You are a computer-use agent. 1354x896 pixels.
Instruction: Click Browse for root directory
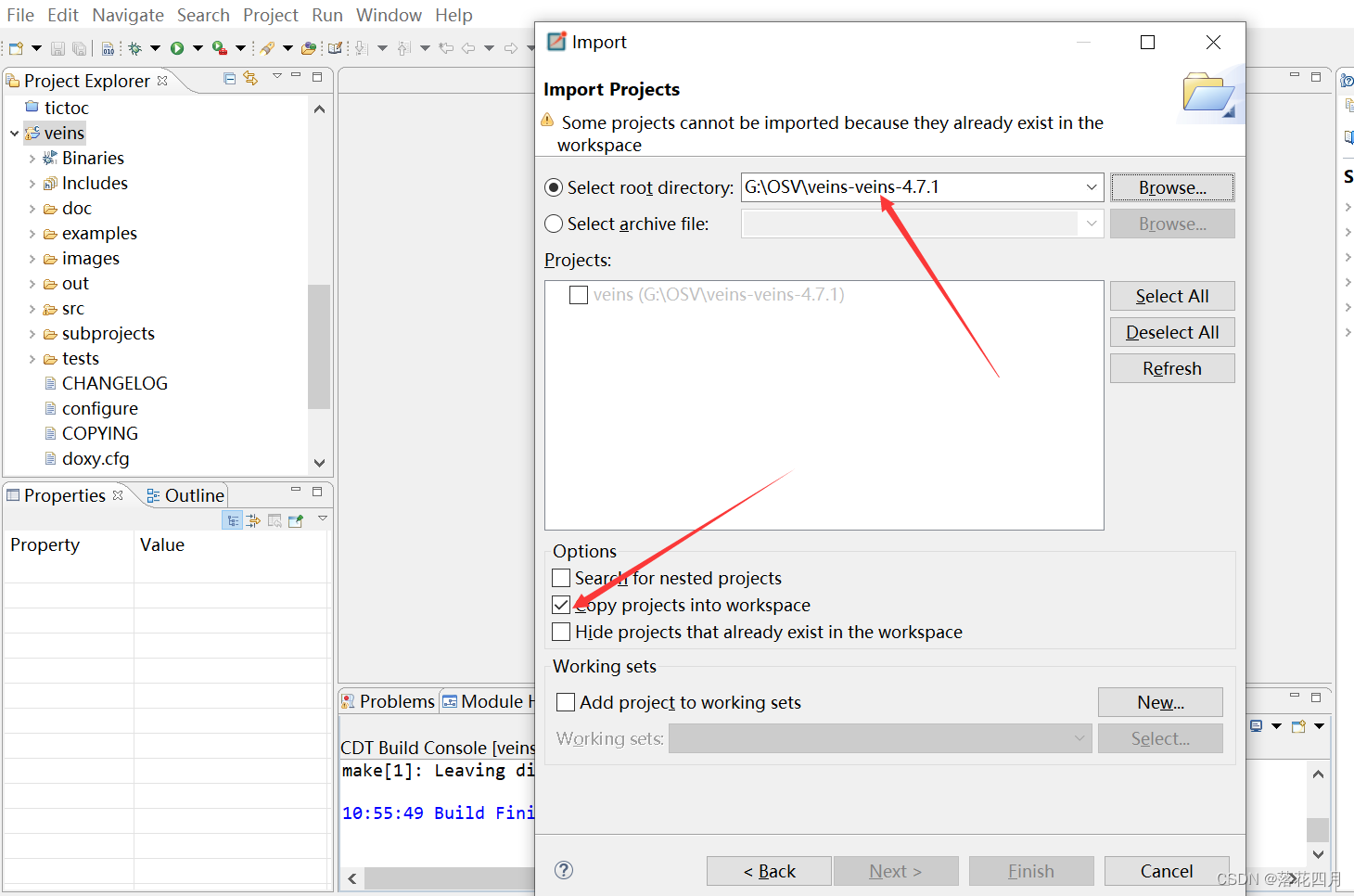click(1172, 187)
